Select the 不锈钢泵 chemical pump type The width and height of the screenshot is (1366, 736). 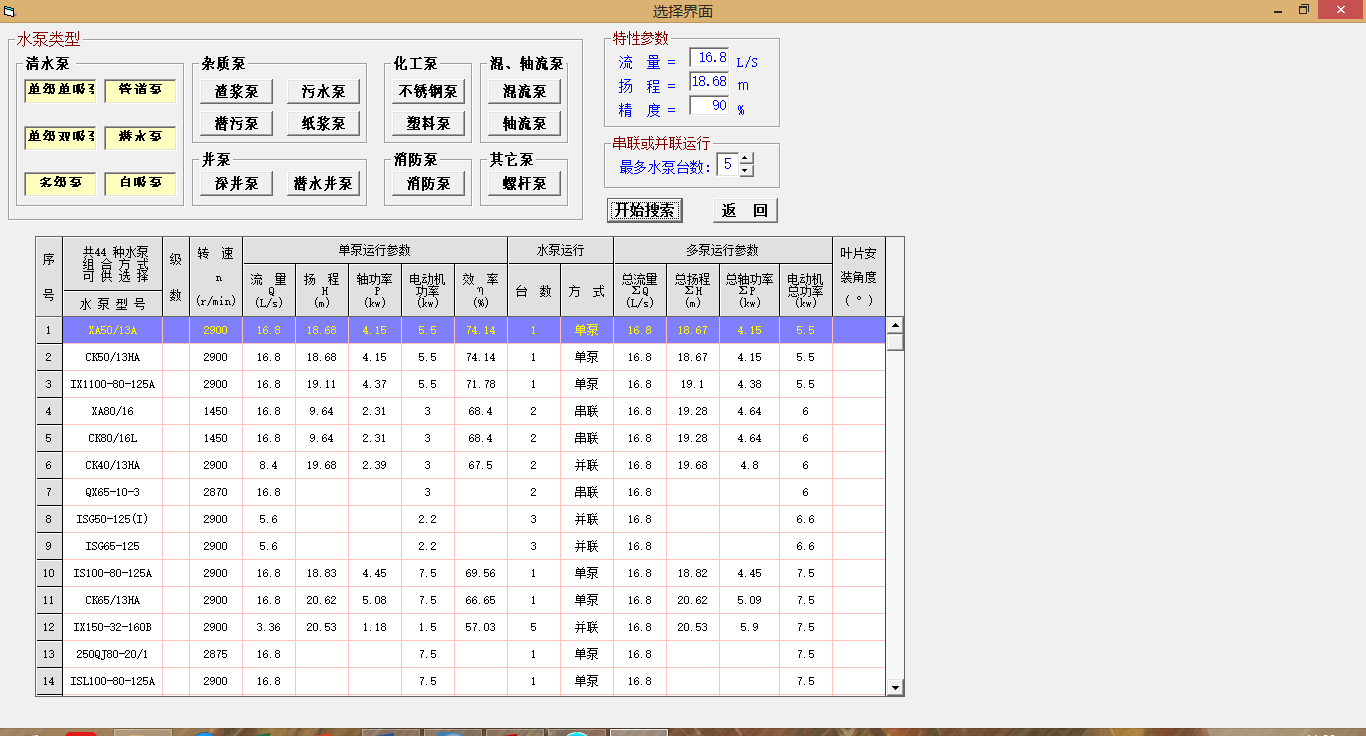pos(429,92)
